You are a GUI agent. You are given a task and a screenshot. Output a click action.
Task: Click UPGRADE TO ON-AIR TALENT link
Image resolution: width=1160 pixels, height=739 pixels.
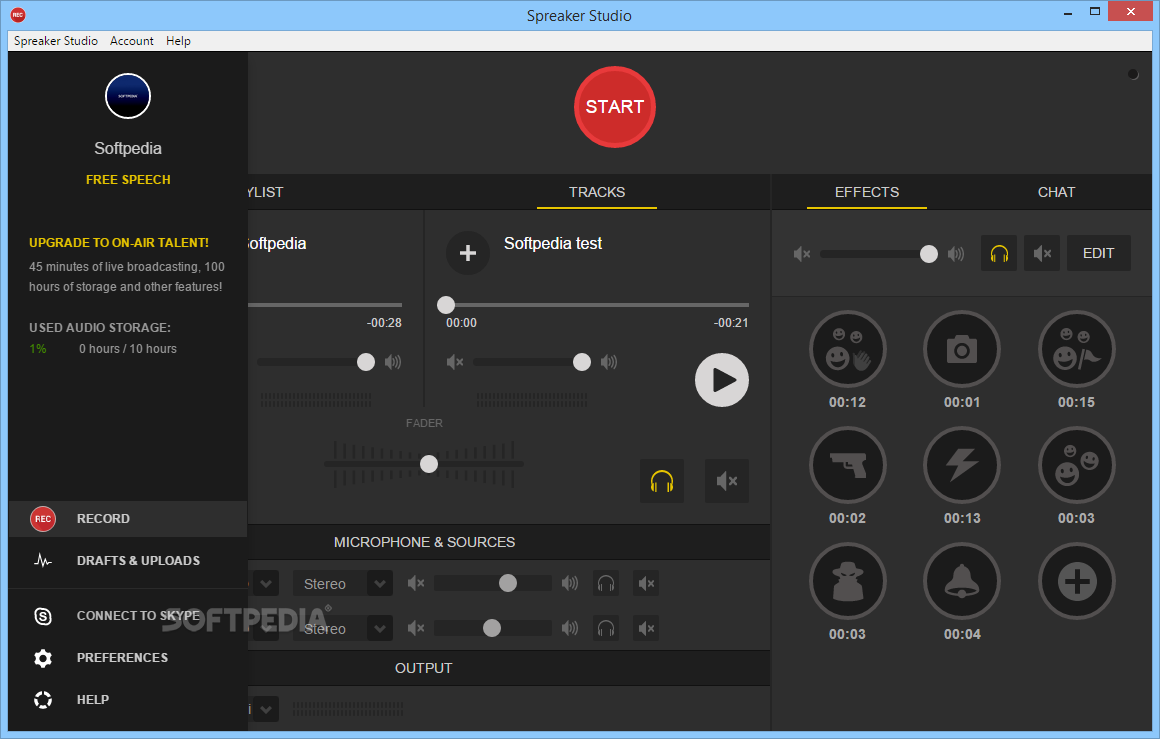(118, 243)
